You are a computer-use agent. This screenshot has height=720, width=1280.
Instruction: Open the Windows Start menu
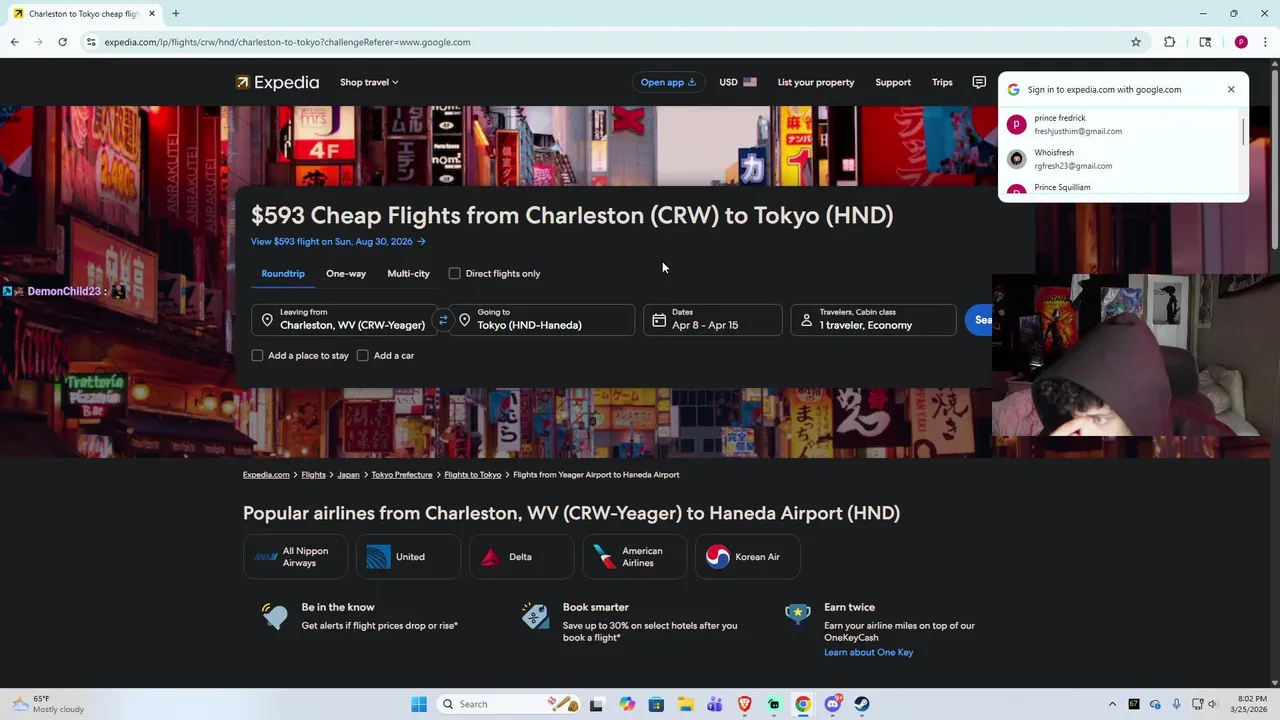419,704
